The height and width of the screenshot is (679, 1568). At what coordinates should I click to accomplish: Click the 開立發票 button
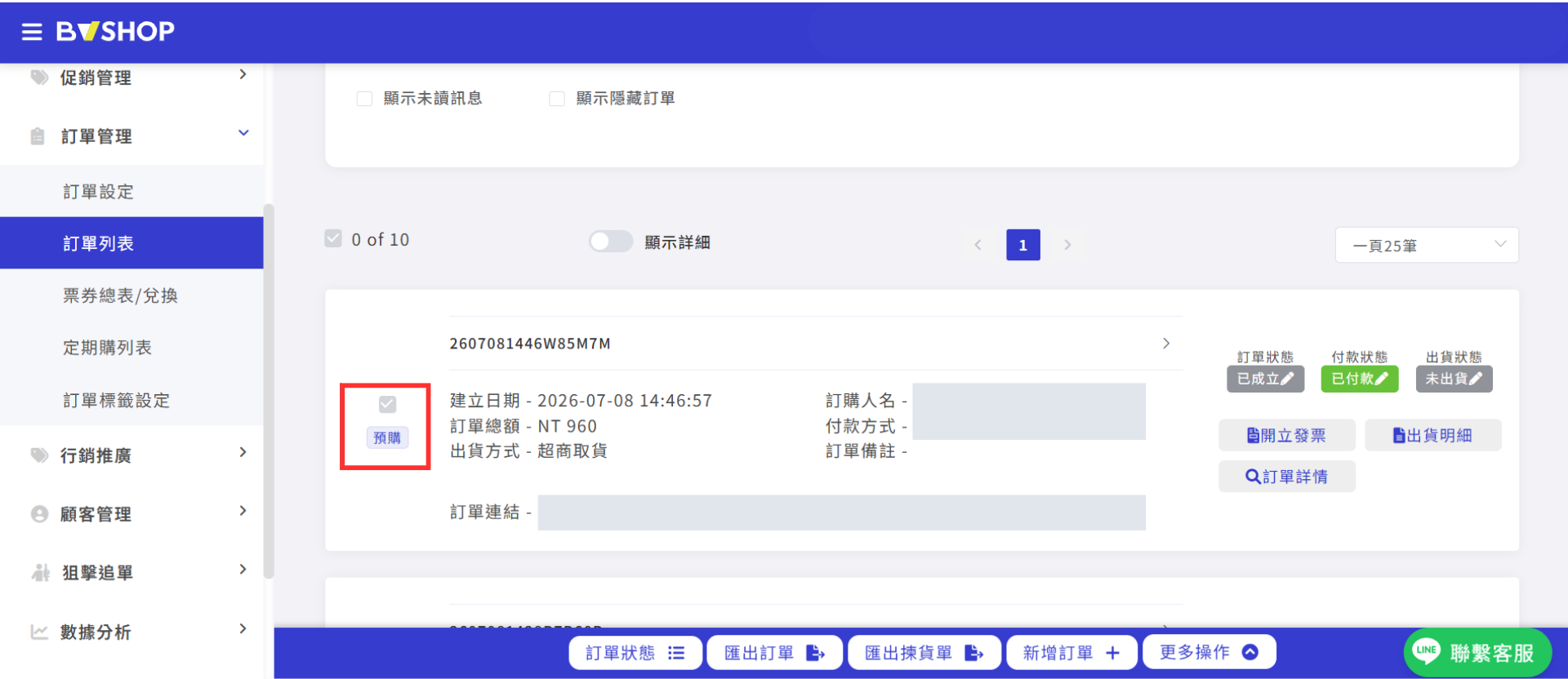pyautogui.click(x=1287, y=435)
